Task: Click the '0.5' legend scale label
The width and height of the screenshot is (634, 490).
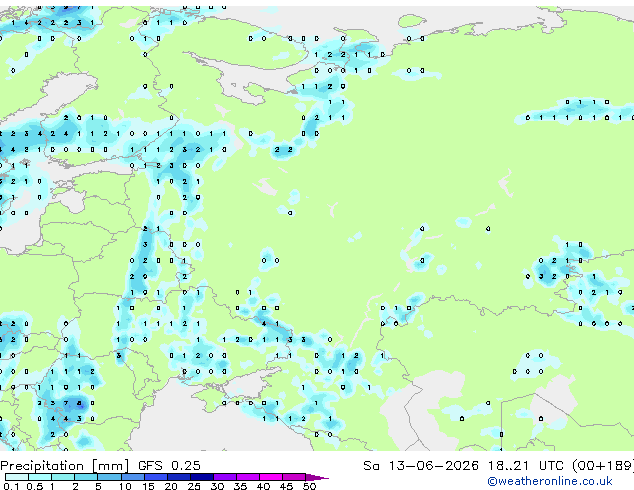Action: coord(35,486)
